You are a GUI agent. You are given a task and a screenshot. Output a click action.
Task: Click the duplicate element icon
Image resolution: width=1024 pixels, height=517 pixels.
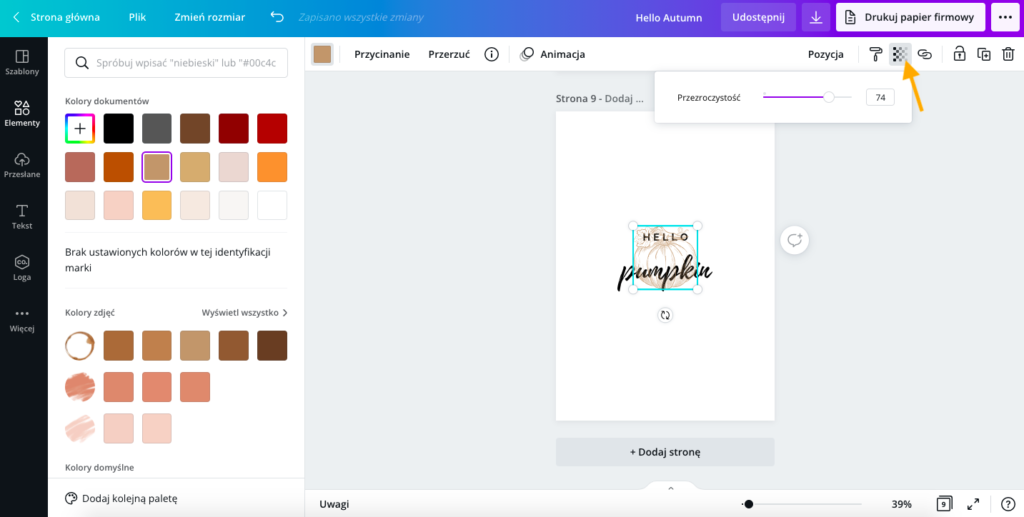pyautogui.click(x=984, y=54)
